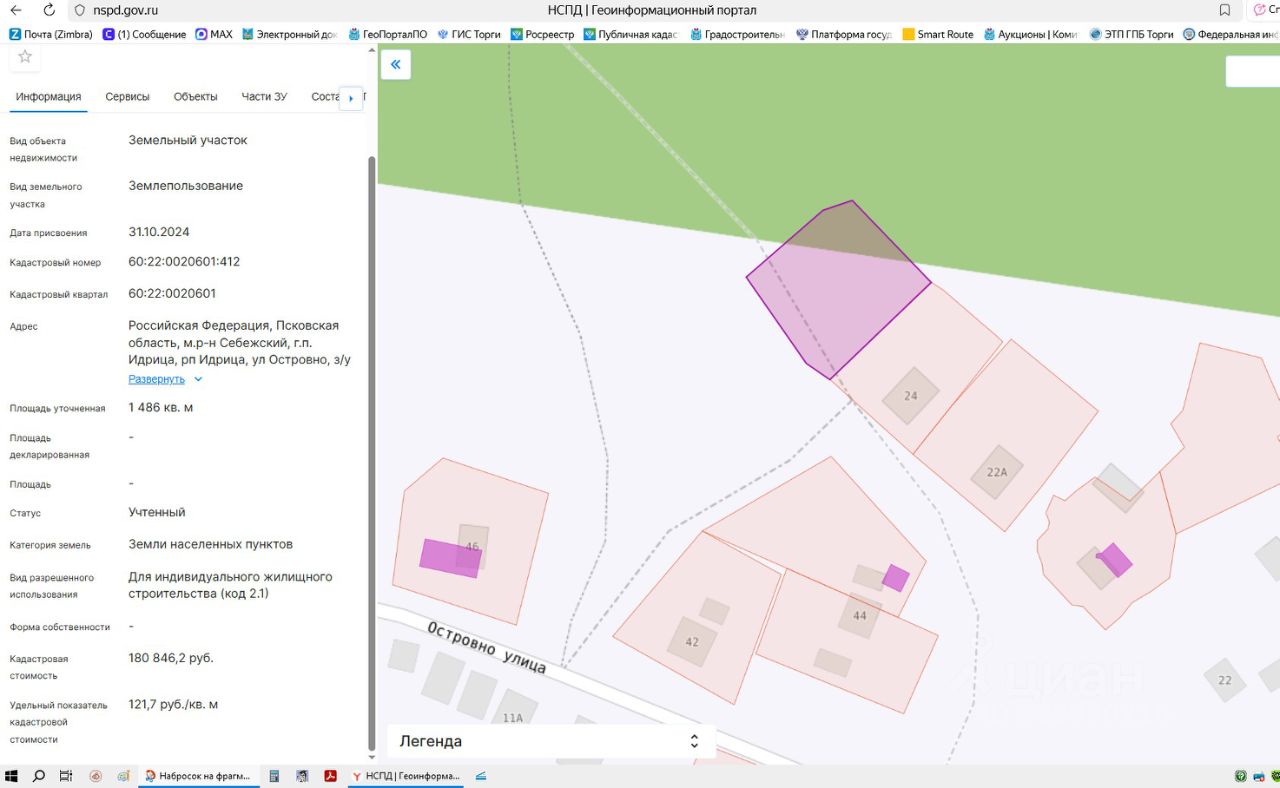Reload the page with the refresh icon
Viewport: 1280px width, 788px height.
[50, 10]
